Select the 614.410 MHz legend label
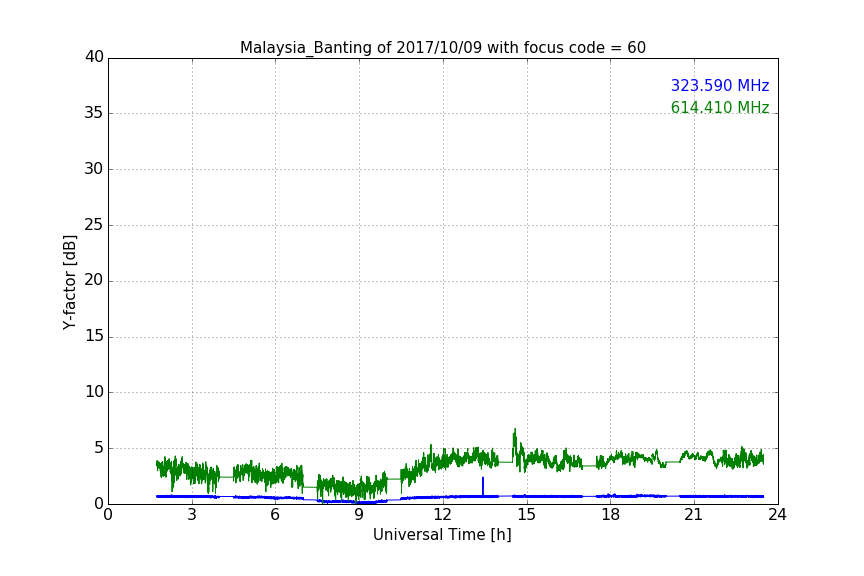The width and height of the screenshot is (864, 576). pos(720,107)
